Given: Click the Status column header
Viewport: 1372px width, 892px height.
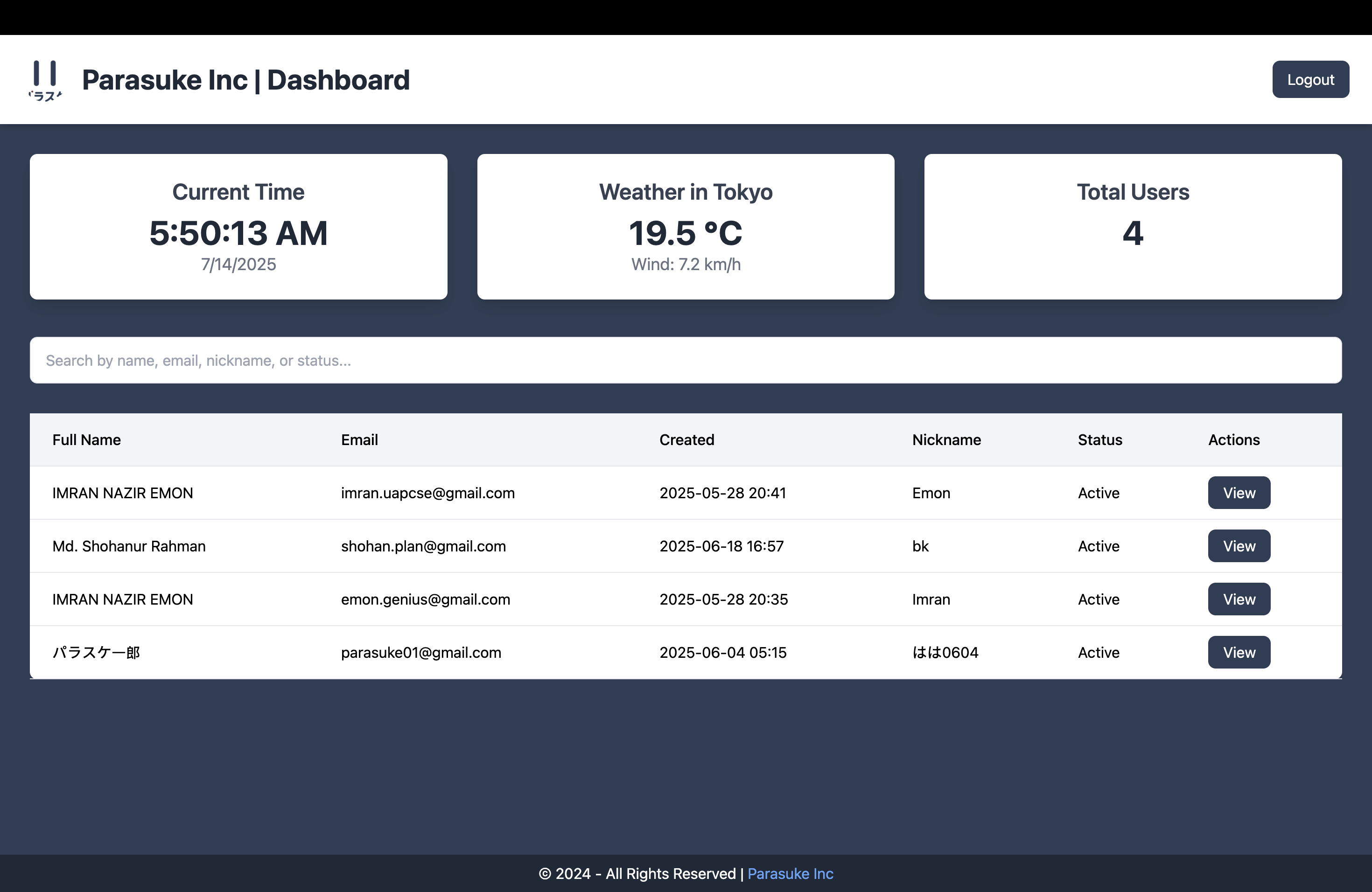Looking at the screenshot, I should point(1100,439).
